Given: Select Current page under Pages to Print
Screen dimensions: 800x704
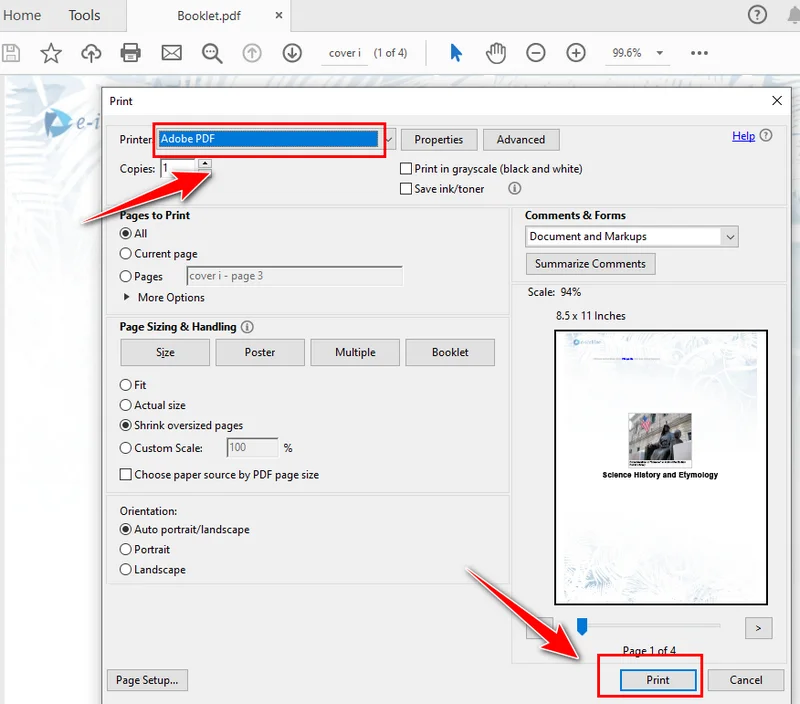Looking at the screenshot, I should click(x=124, y=253).
